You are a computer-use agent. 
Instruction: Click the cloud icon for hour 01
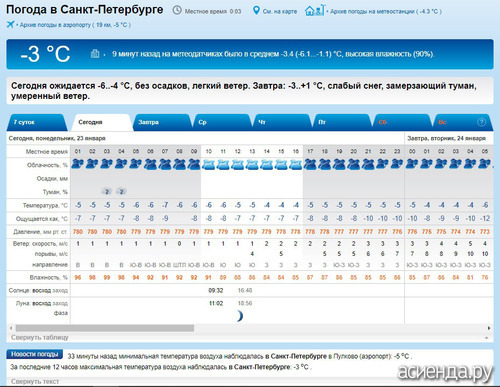pyautogui.click(x=78, y=164)
